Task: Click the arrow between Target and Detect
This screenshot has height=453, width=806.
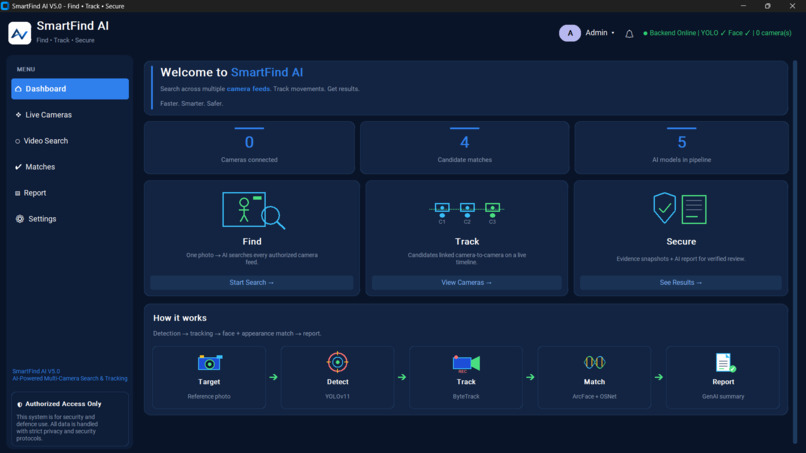Action: pyautogui.click(x=273, y=377)
